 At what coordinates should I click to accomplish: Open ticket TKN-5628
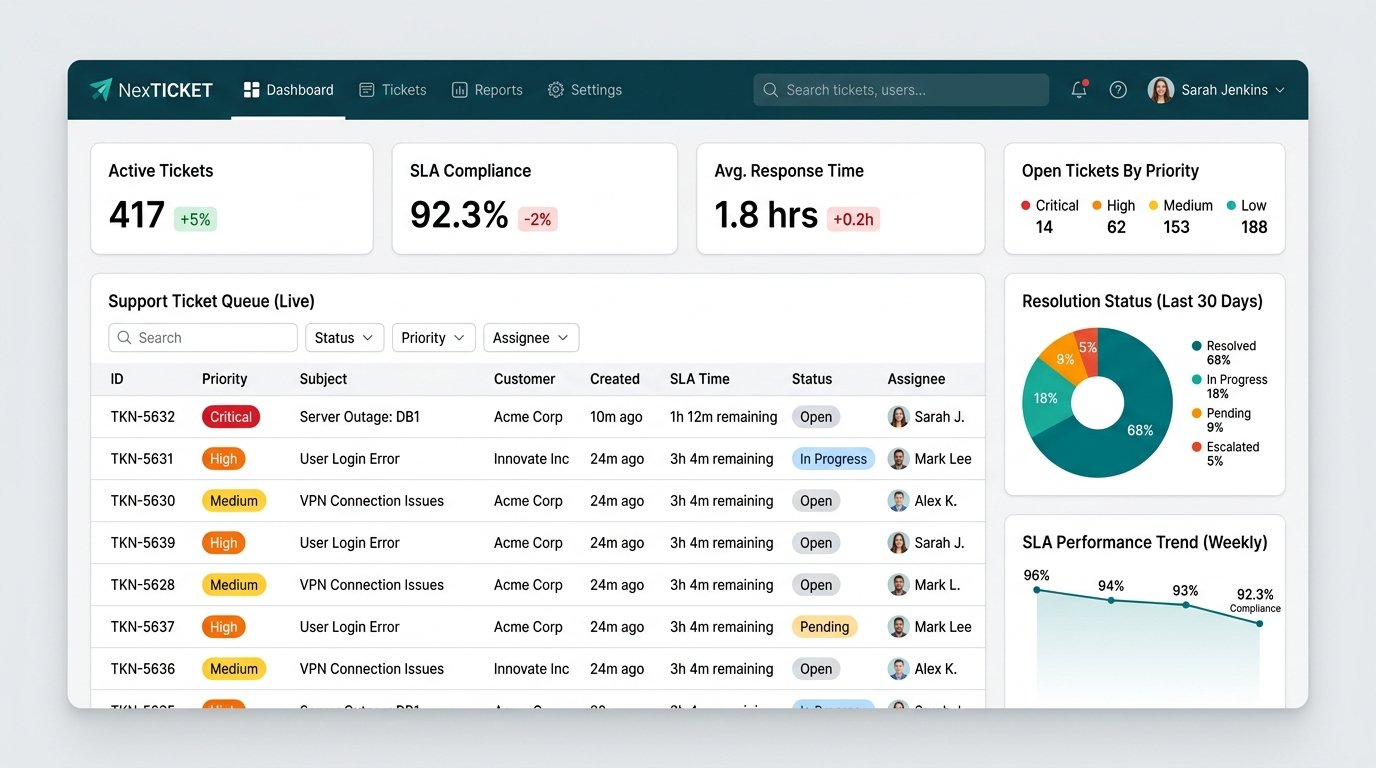tap(143, 585)
